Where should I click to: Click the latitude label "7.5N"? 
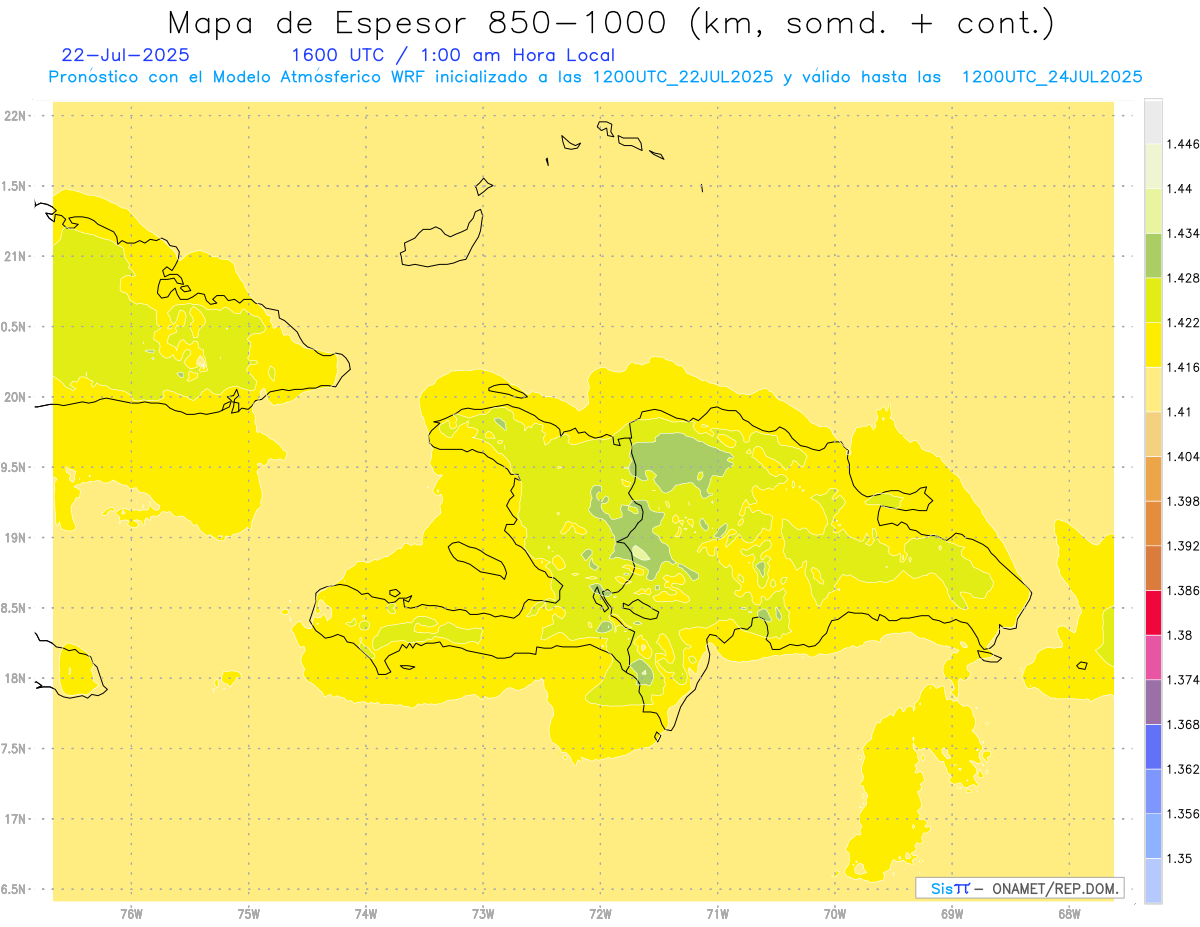coord(12,748)
